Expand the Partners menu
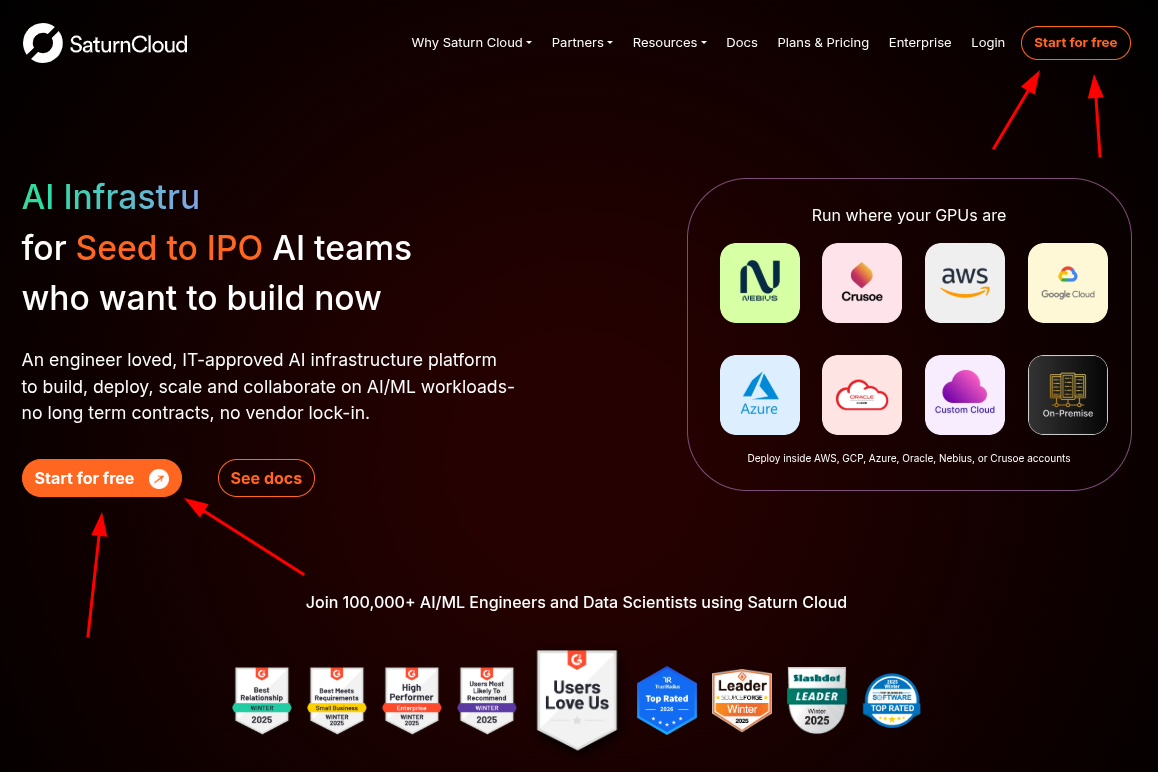 coord(582,42)
